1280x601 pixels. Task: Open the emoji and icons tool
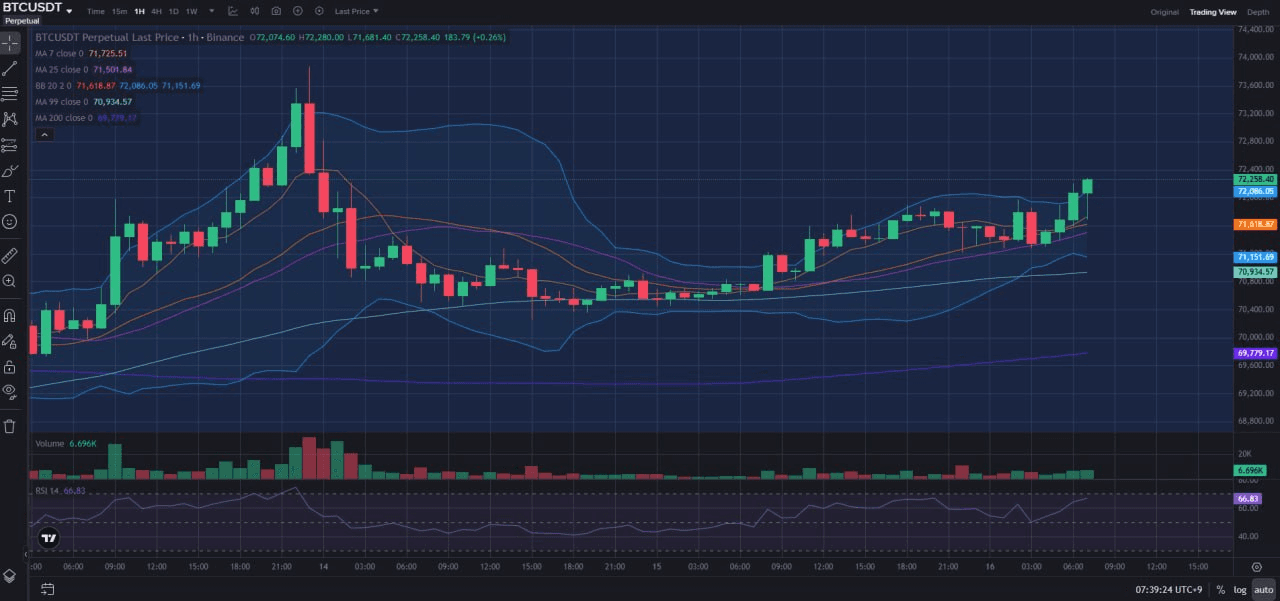click(x=10, y=221)
